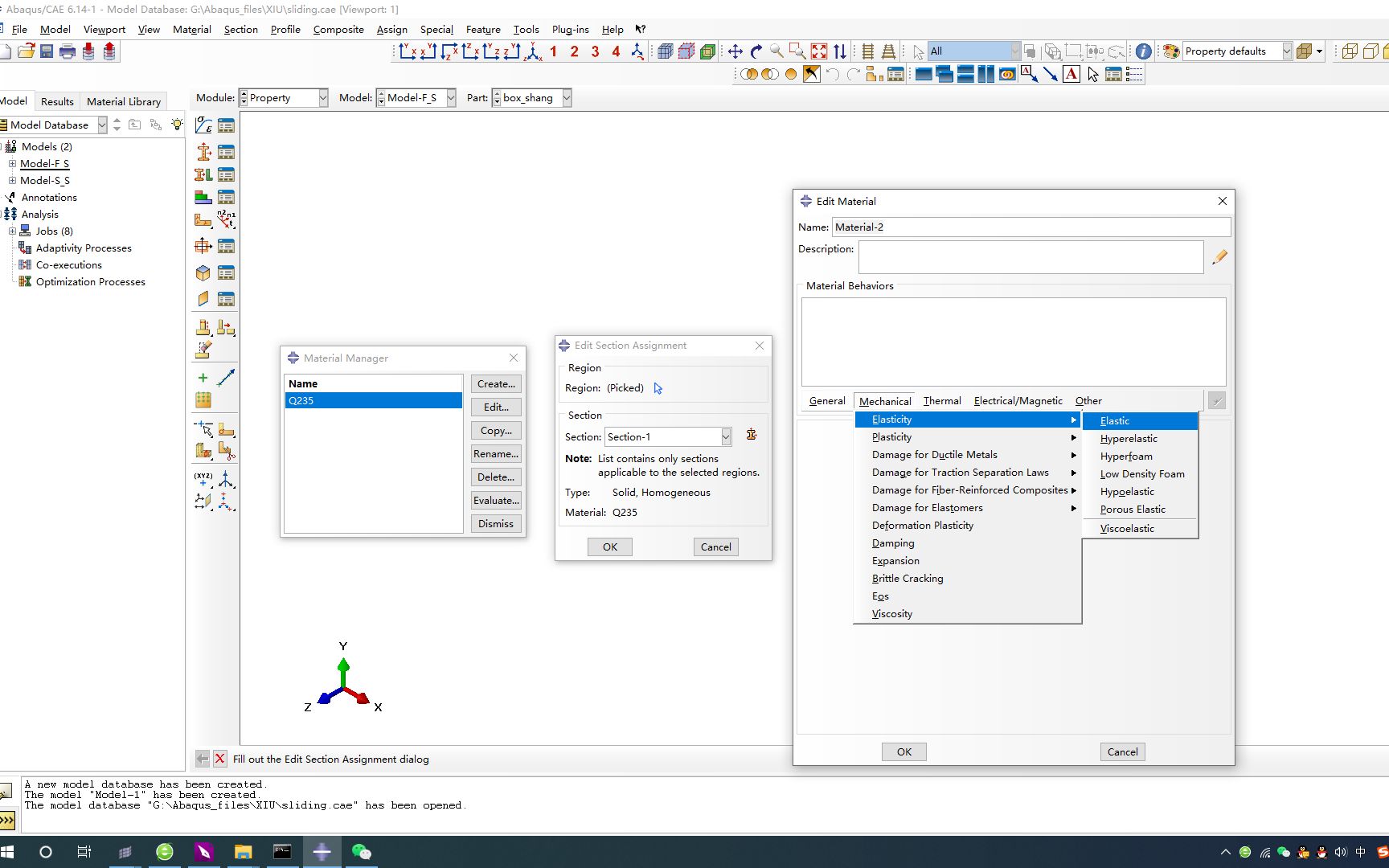The image size is (1389, 868).
Task: Activate the Rotate View tool
Action: (756, 51)
